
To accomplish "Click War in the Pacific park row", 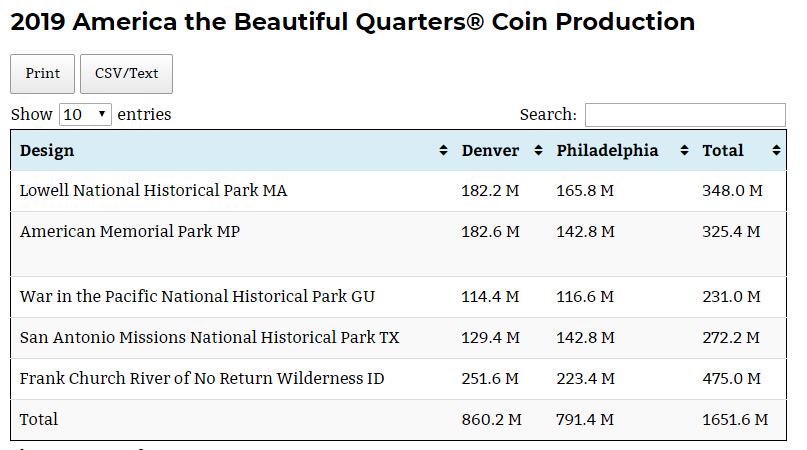I will (197, 297).
